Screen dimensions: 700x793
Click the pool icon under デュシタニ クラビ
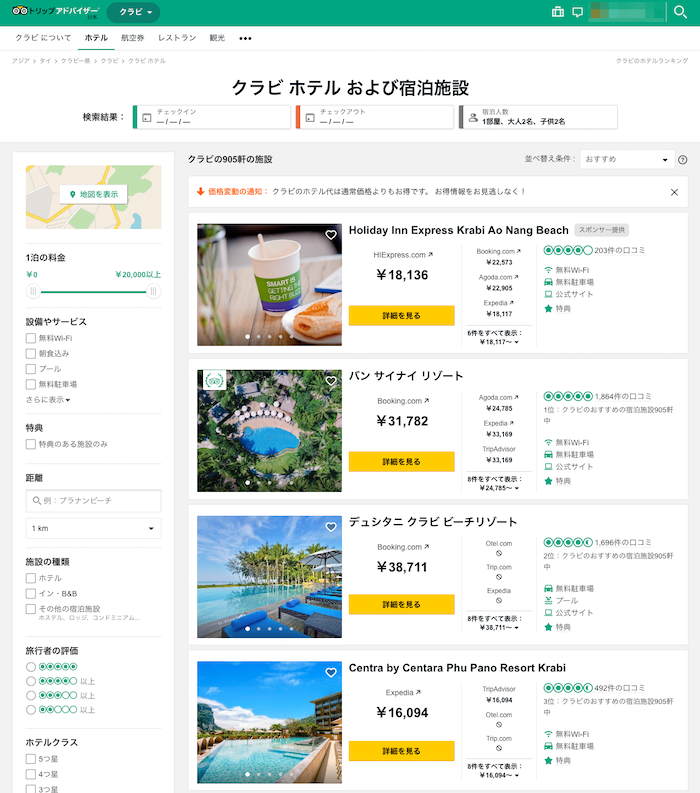(x=548, y=601)
